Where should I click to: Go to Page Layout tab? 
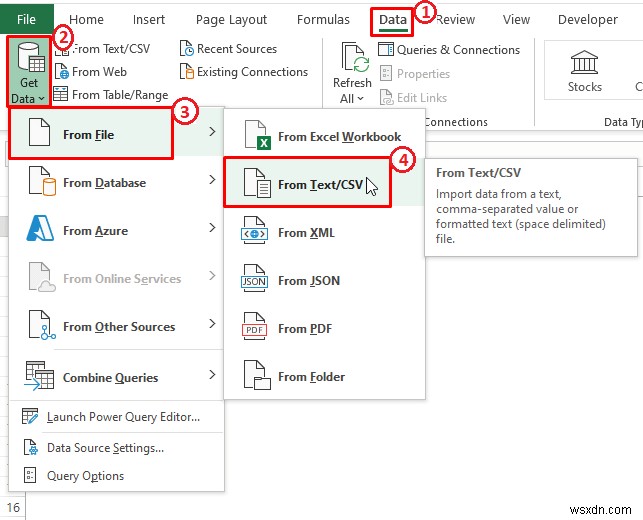pyautogui.click(x=231, y=20)
